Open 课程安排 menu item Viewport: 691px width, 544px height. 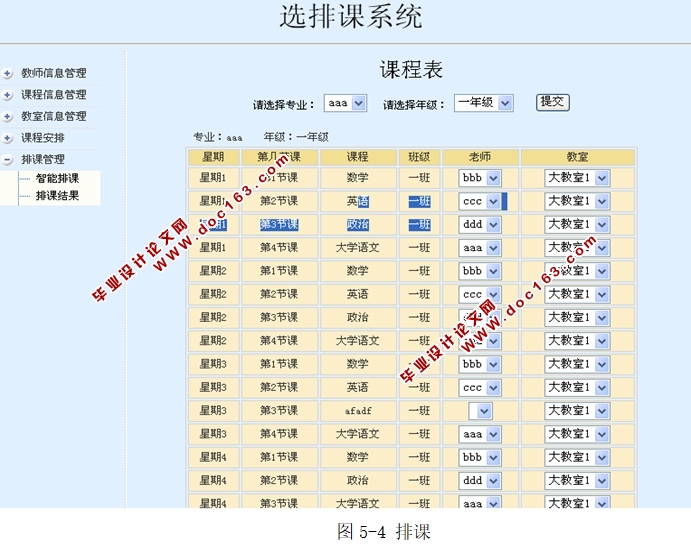click(x=43, y=138)
